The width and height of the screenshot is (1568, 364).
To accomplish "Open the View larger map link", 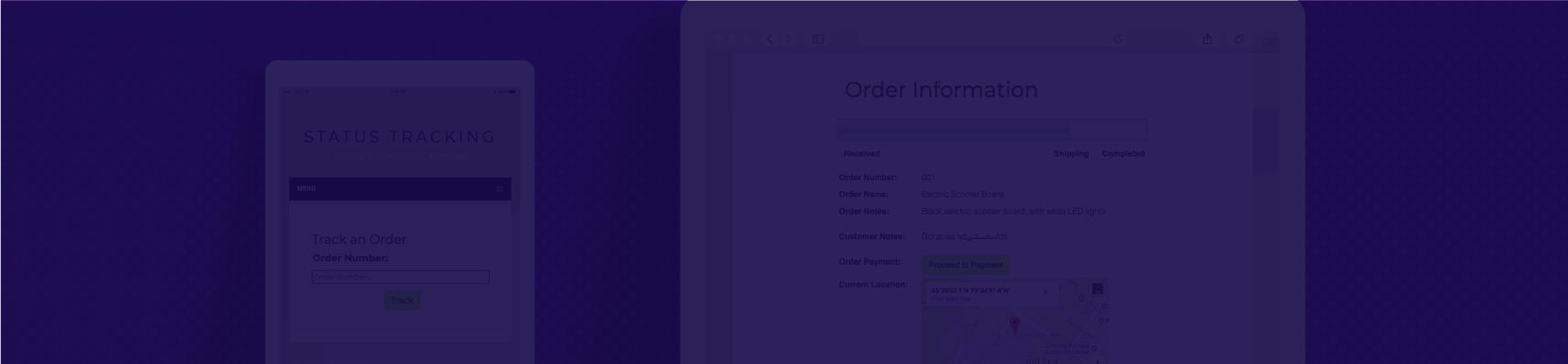I will click(951, 299).
